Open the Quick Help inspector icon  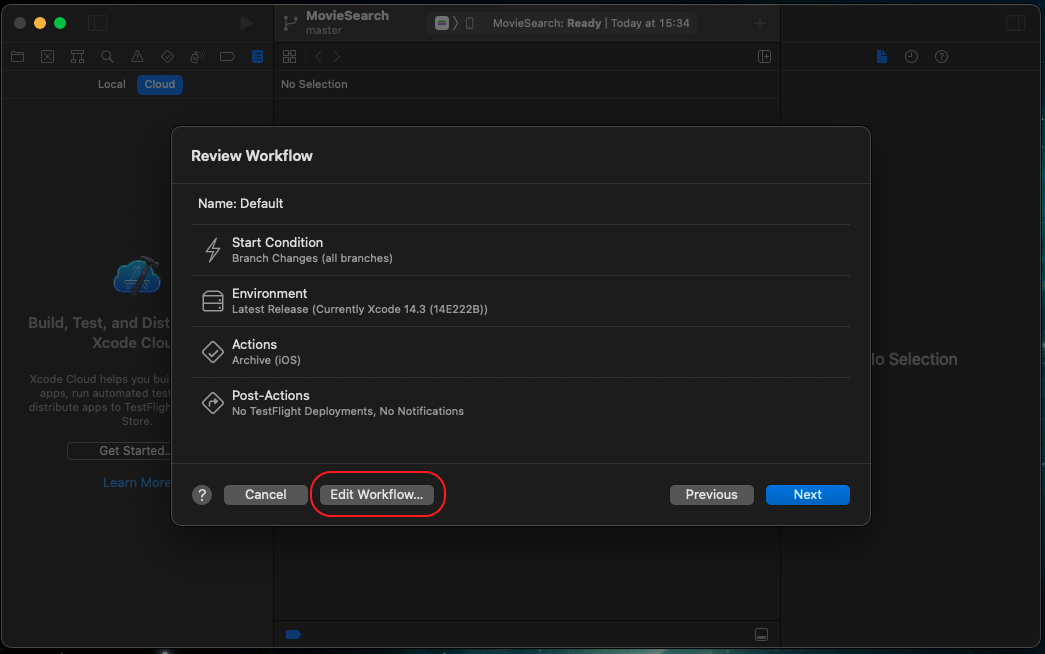(941, 57)
